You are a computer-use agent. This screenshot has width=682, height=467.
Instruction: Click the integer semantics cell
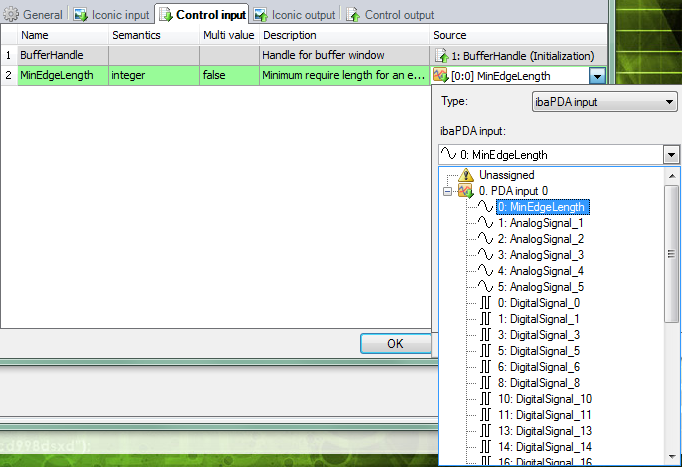coord(154,75)
